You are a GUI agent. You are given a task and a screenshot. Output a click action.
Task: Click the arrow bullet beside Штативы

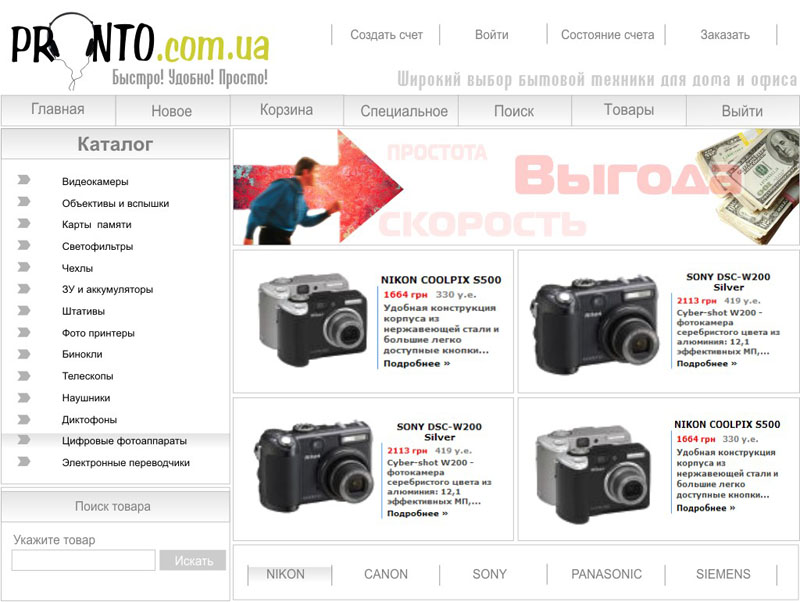point(24,311)
